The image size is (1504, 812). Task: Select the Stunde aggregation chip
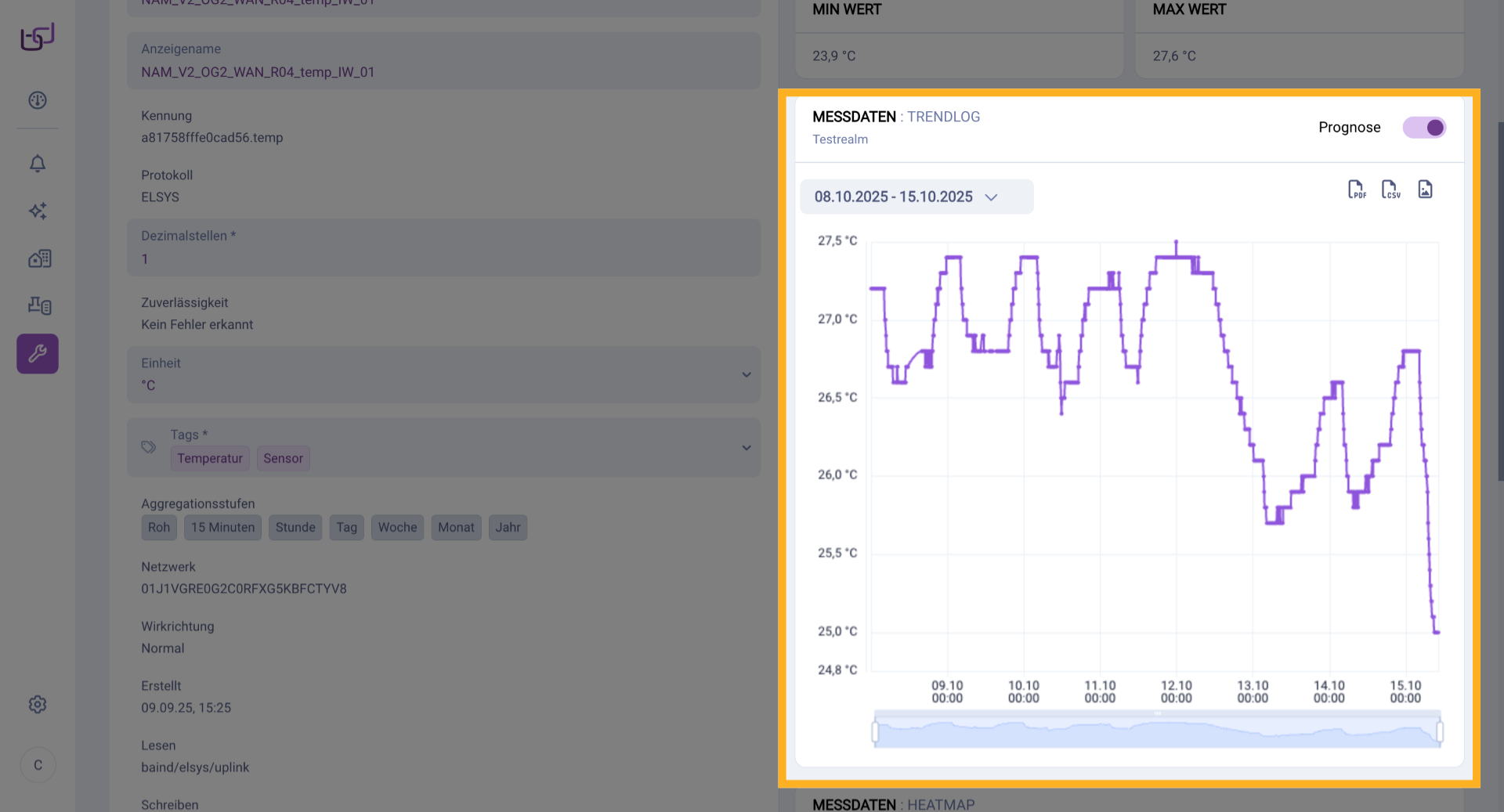[x=295, y=528]
